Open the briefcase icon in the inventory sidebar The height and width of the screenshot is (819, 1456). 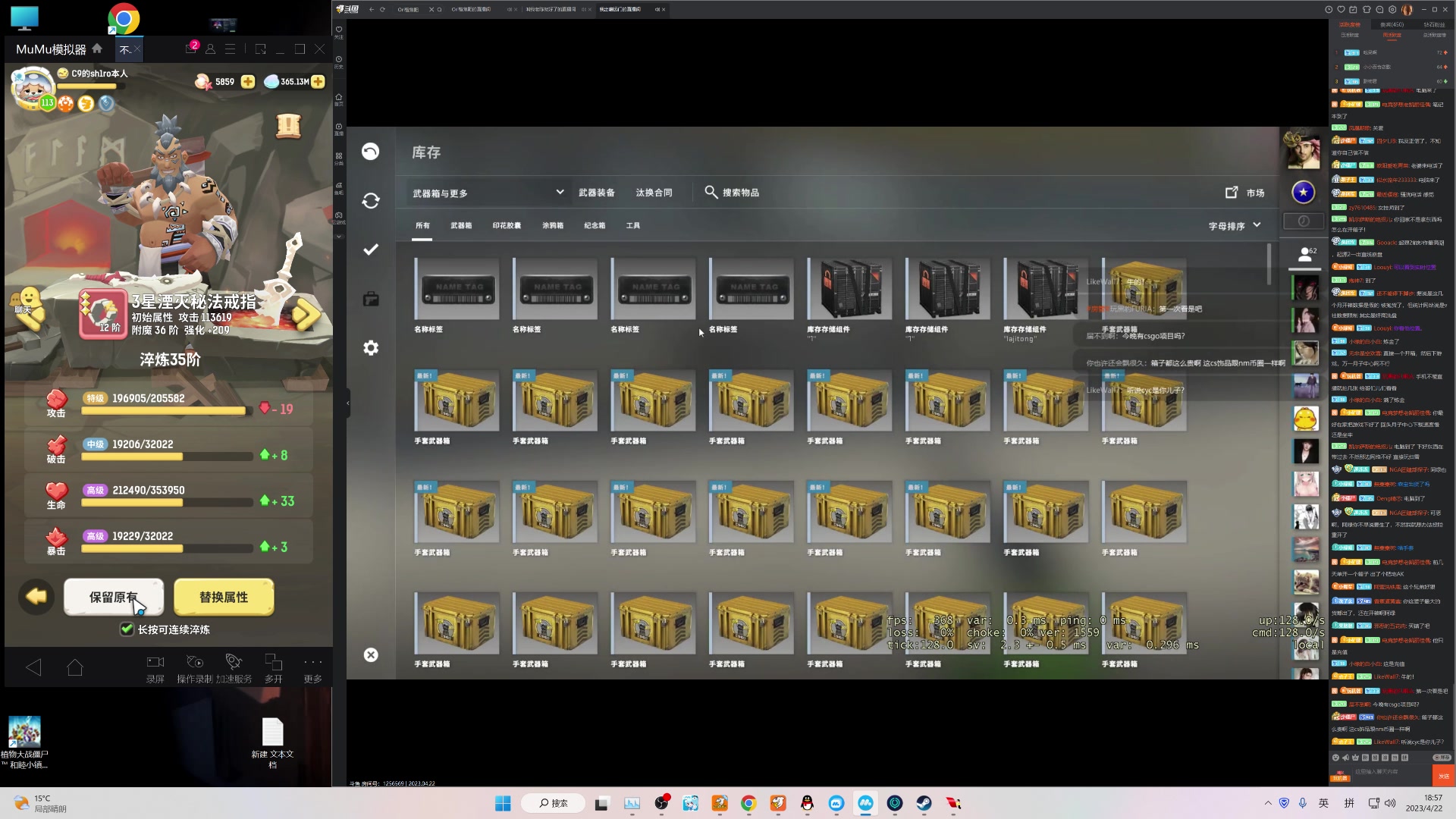371,299
